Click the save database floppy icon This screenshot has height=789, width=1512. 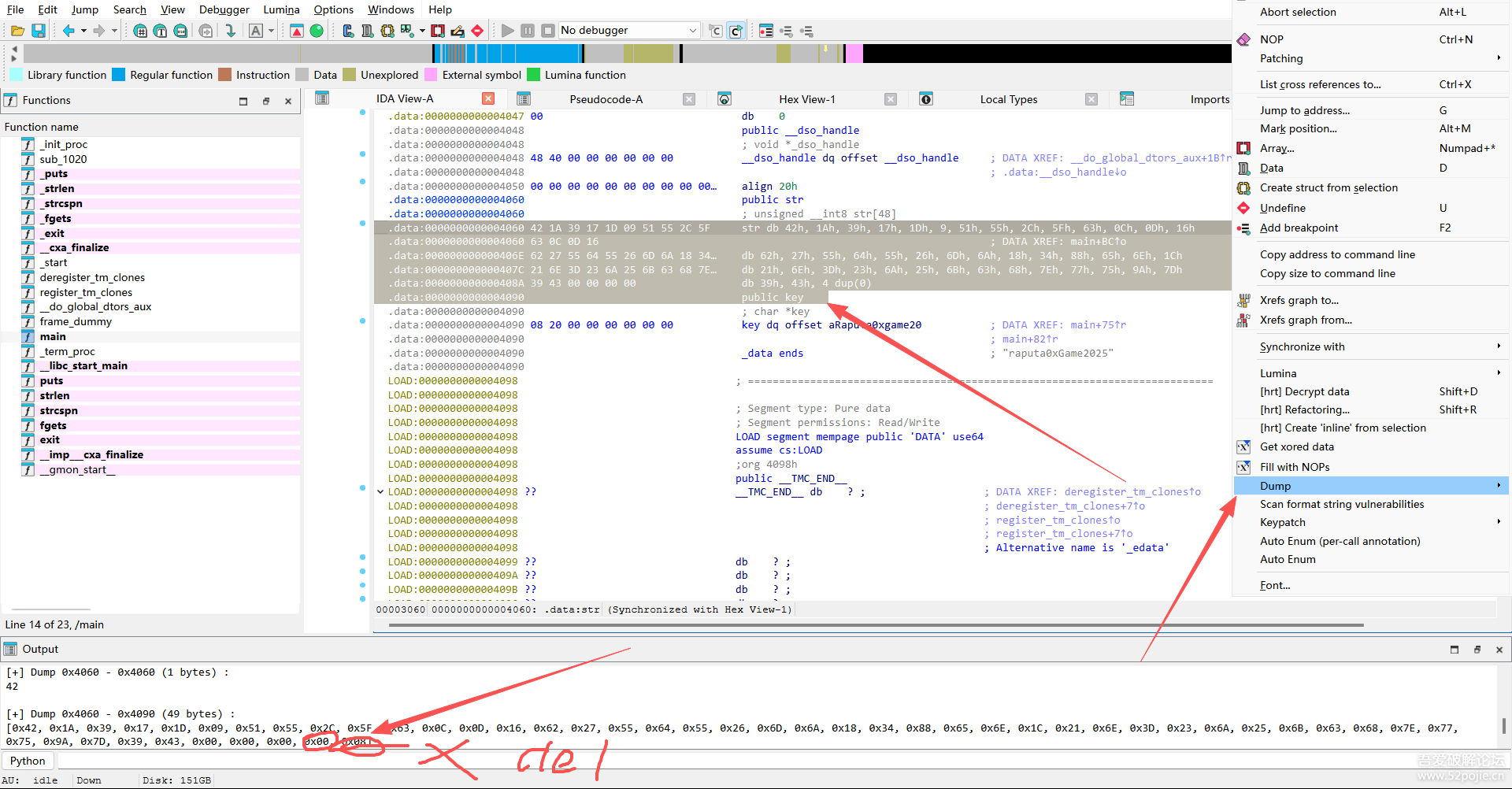click(38, 31)
